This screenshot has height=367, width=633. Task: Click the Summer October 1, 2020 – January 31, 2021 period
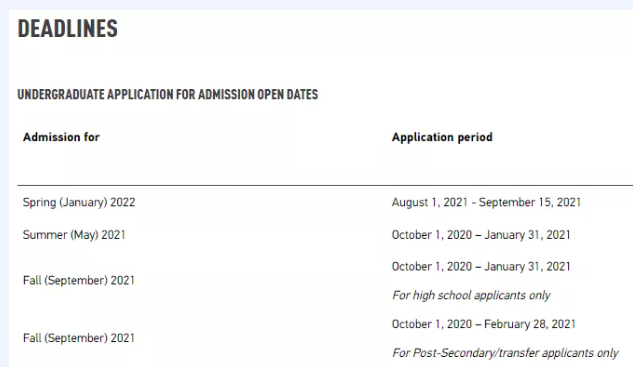(x=481, y=235)
